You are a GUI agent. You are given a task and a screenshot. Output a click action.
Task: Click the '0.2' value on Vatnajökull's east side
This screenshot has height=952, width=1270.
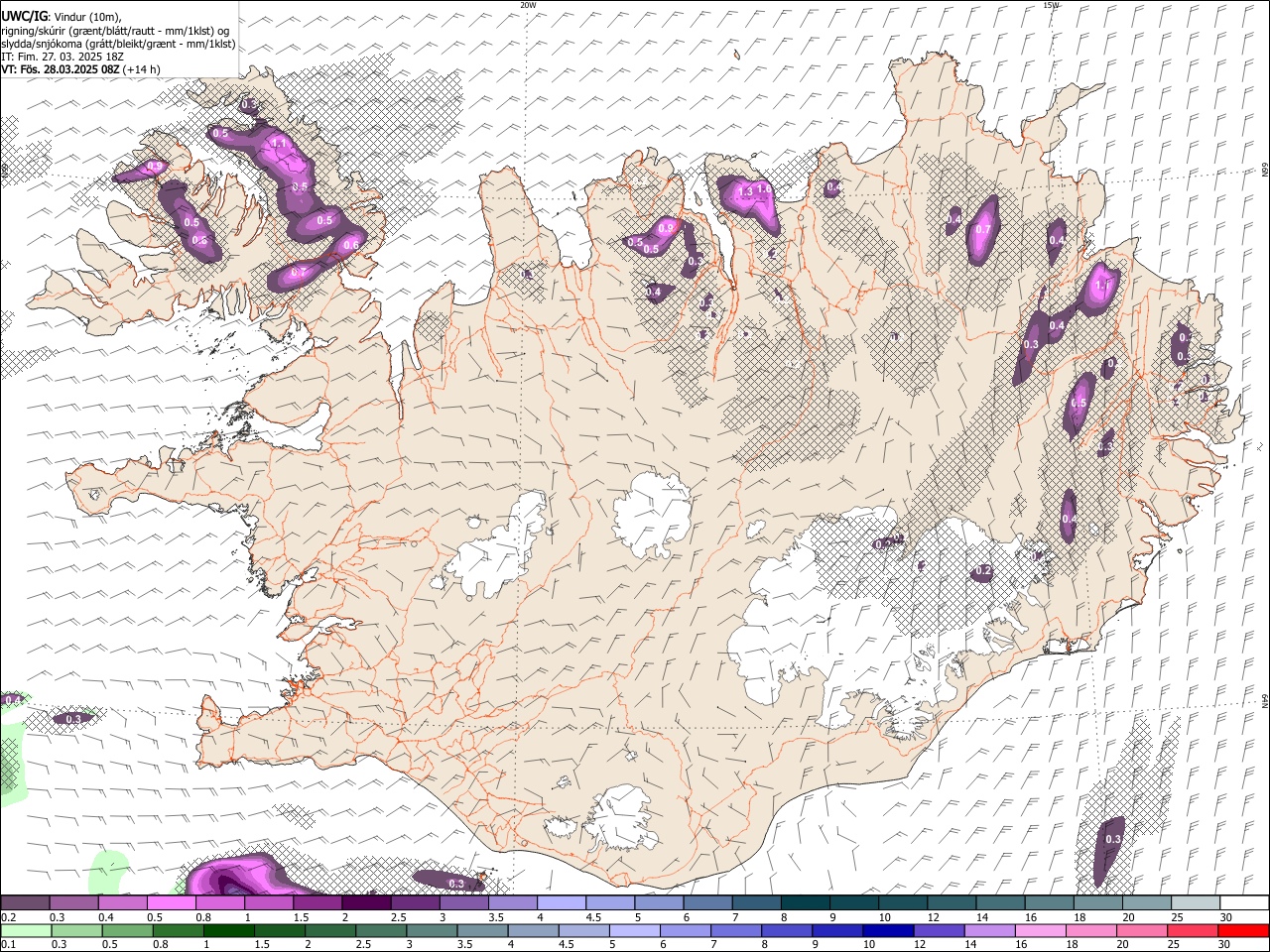point(983,571)
